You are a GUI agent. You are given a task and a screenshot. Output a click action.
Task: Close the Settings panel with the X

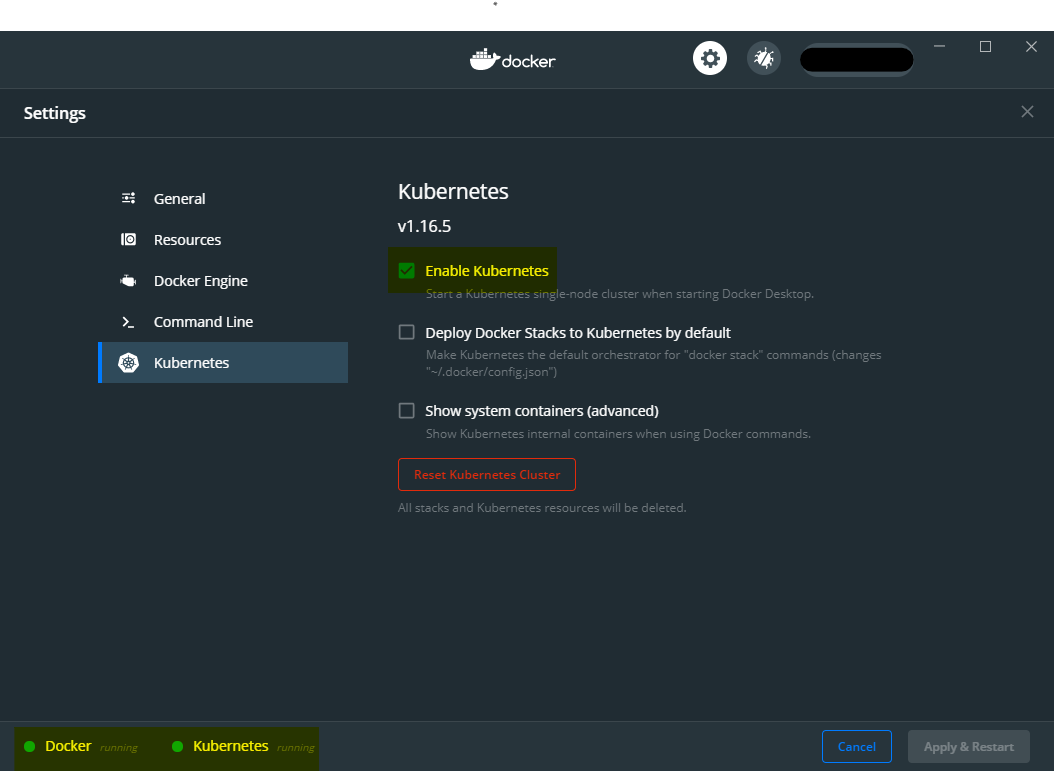coord(1027,112)
